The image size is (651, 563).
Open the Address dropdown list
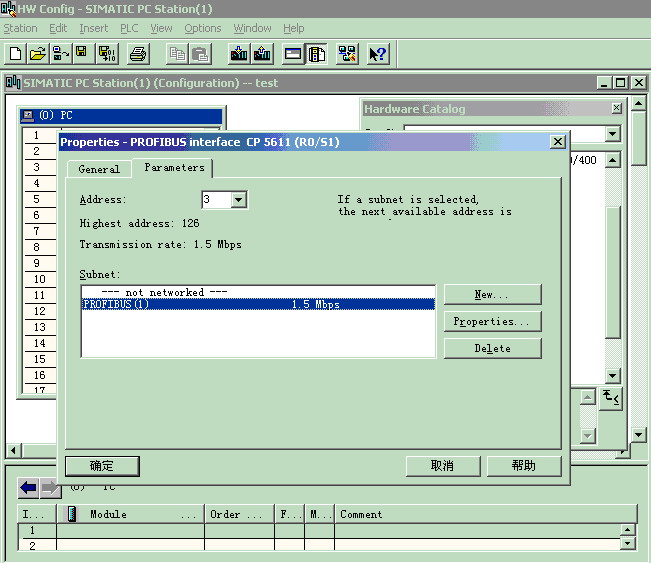coord(238,200)
